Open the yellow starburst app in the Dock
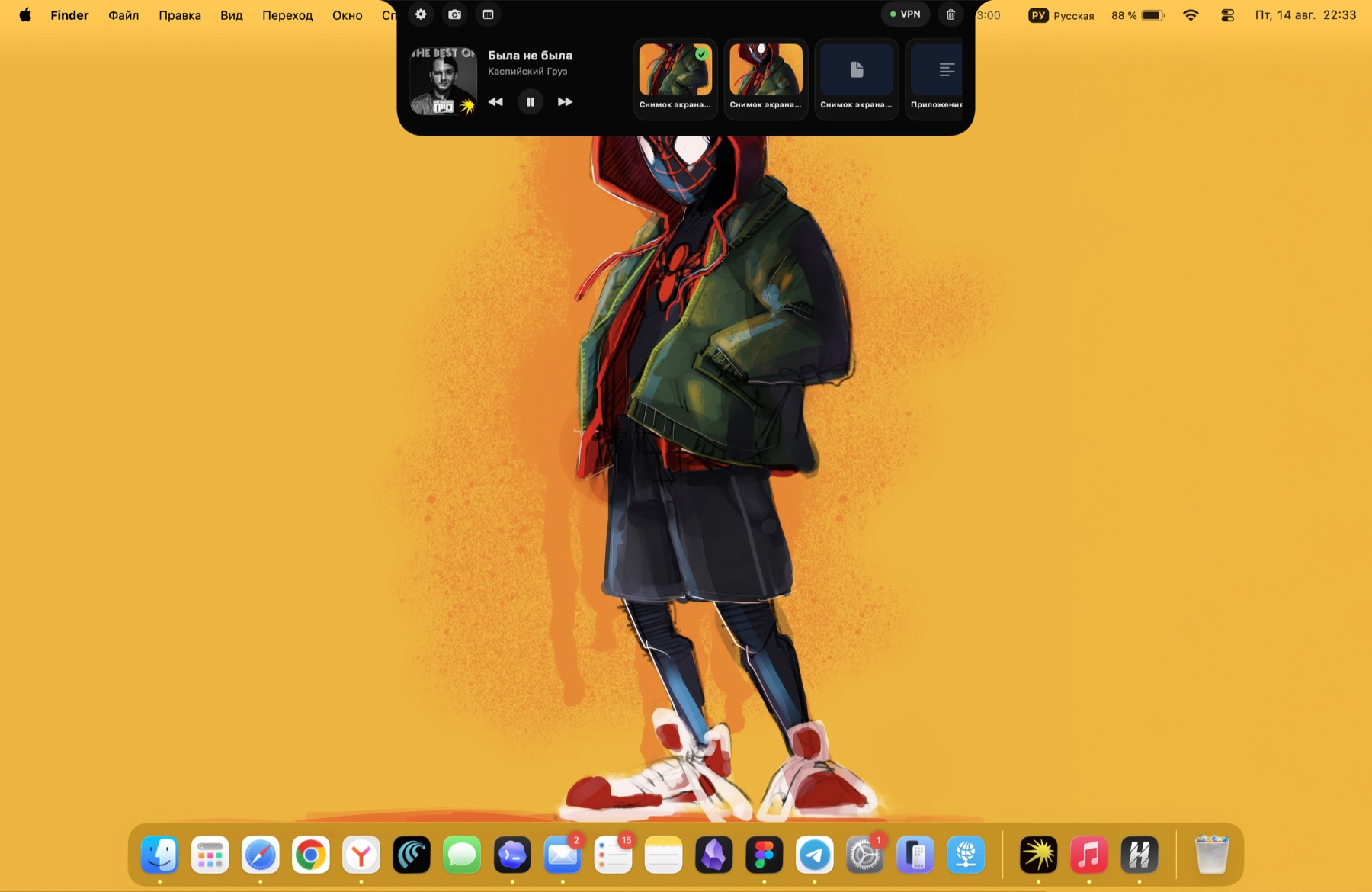Screen dimensions: 1372x892 tap(1038, 855)
